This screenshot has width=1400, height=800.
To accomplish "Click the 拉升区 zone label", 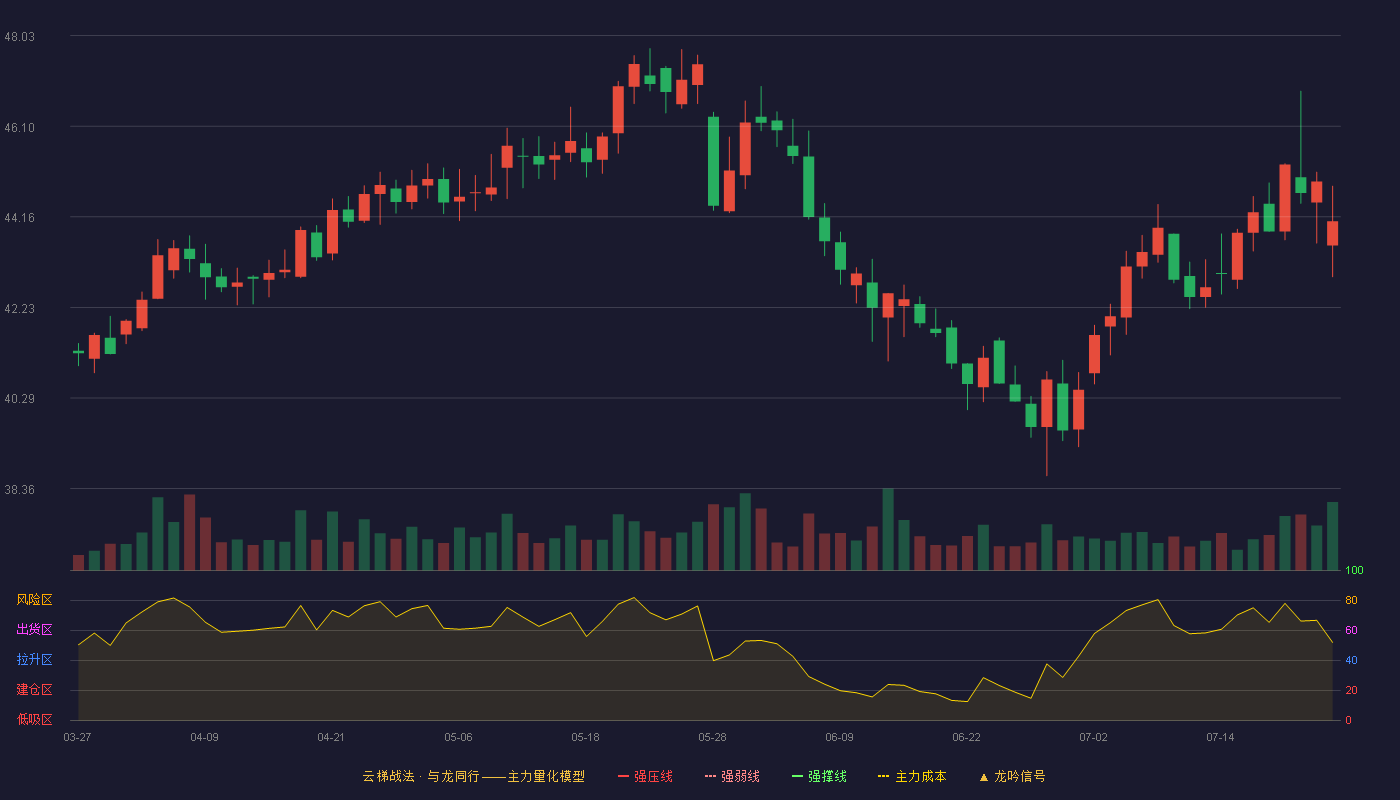I will (34, 660).
